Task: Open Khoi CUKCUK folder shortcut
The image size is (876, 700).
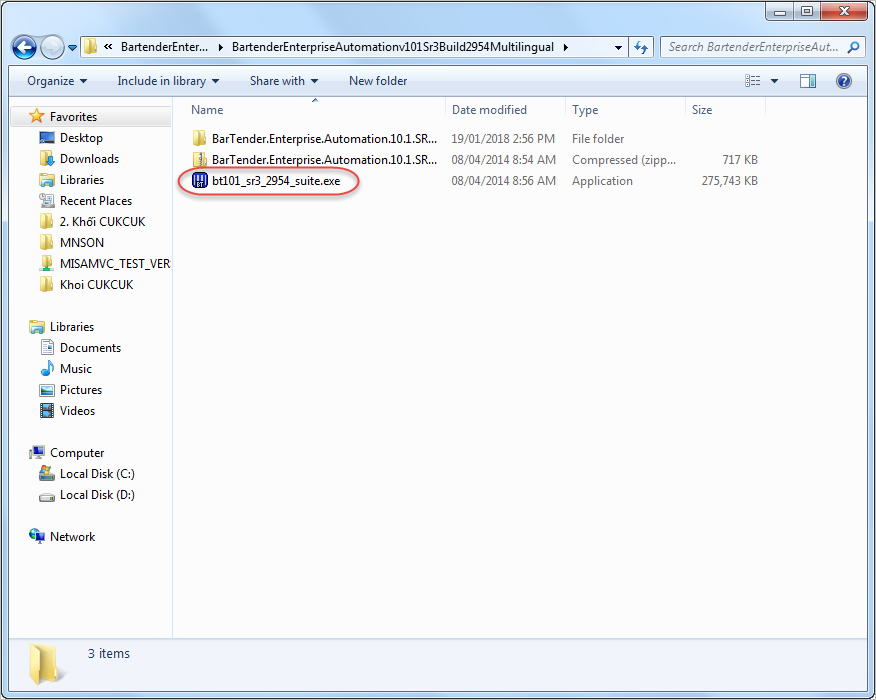Action: 96,285
